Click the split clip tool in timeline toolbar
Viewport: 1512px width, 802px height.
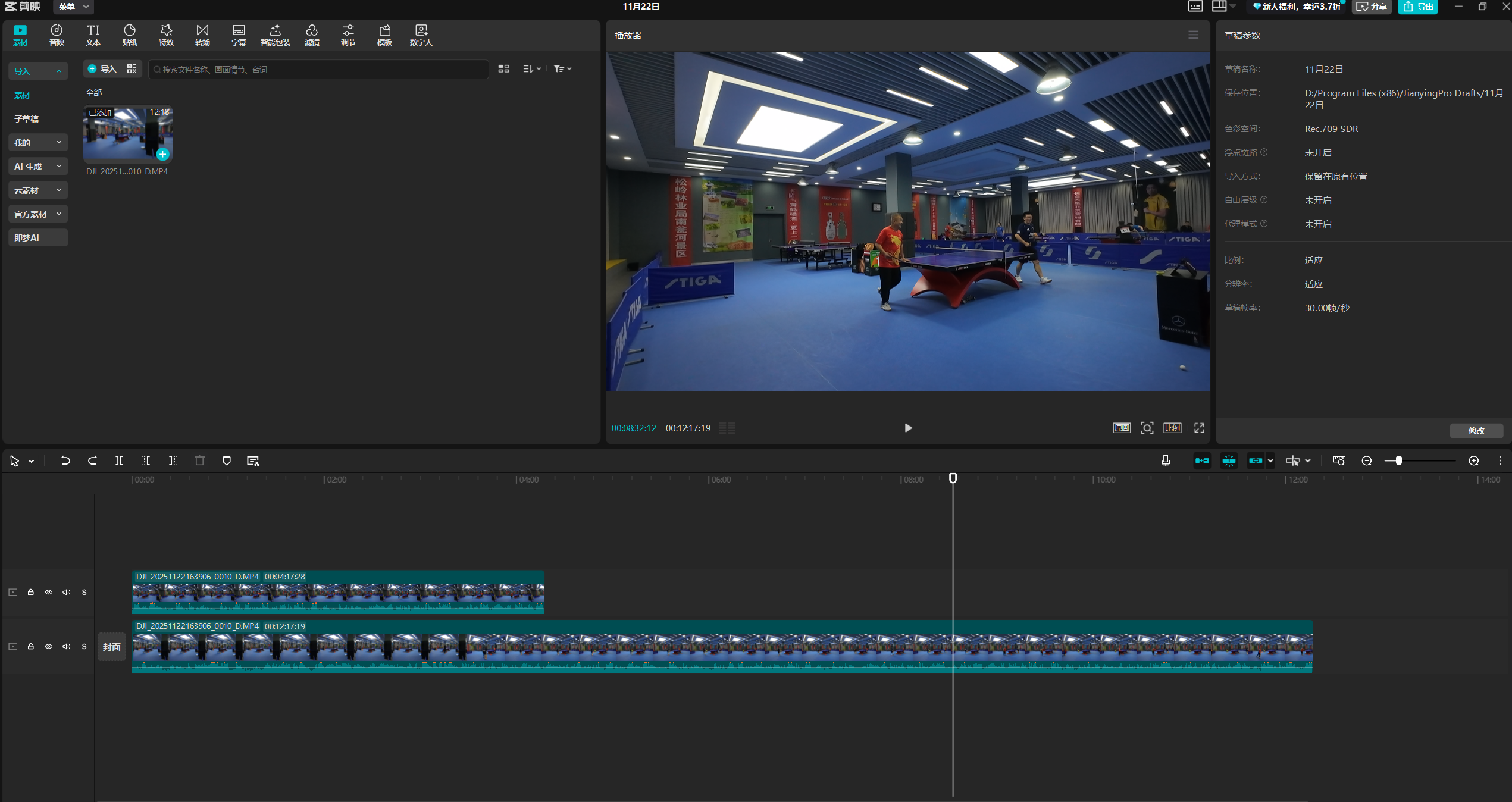click(119, 460)
